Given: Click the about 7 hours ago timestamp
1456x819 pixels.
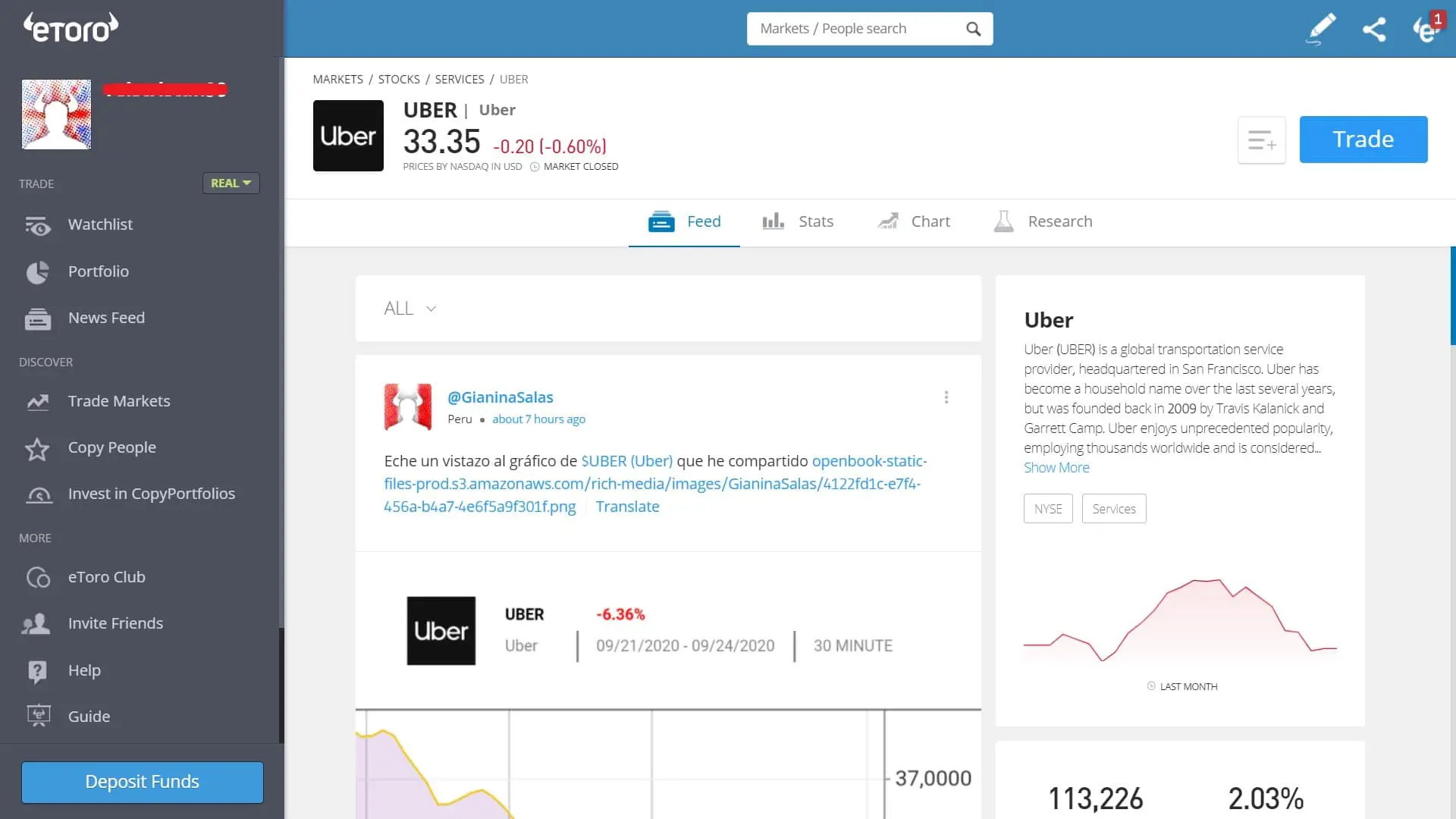Looking at the screenshot, I should pos(538,419).
